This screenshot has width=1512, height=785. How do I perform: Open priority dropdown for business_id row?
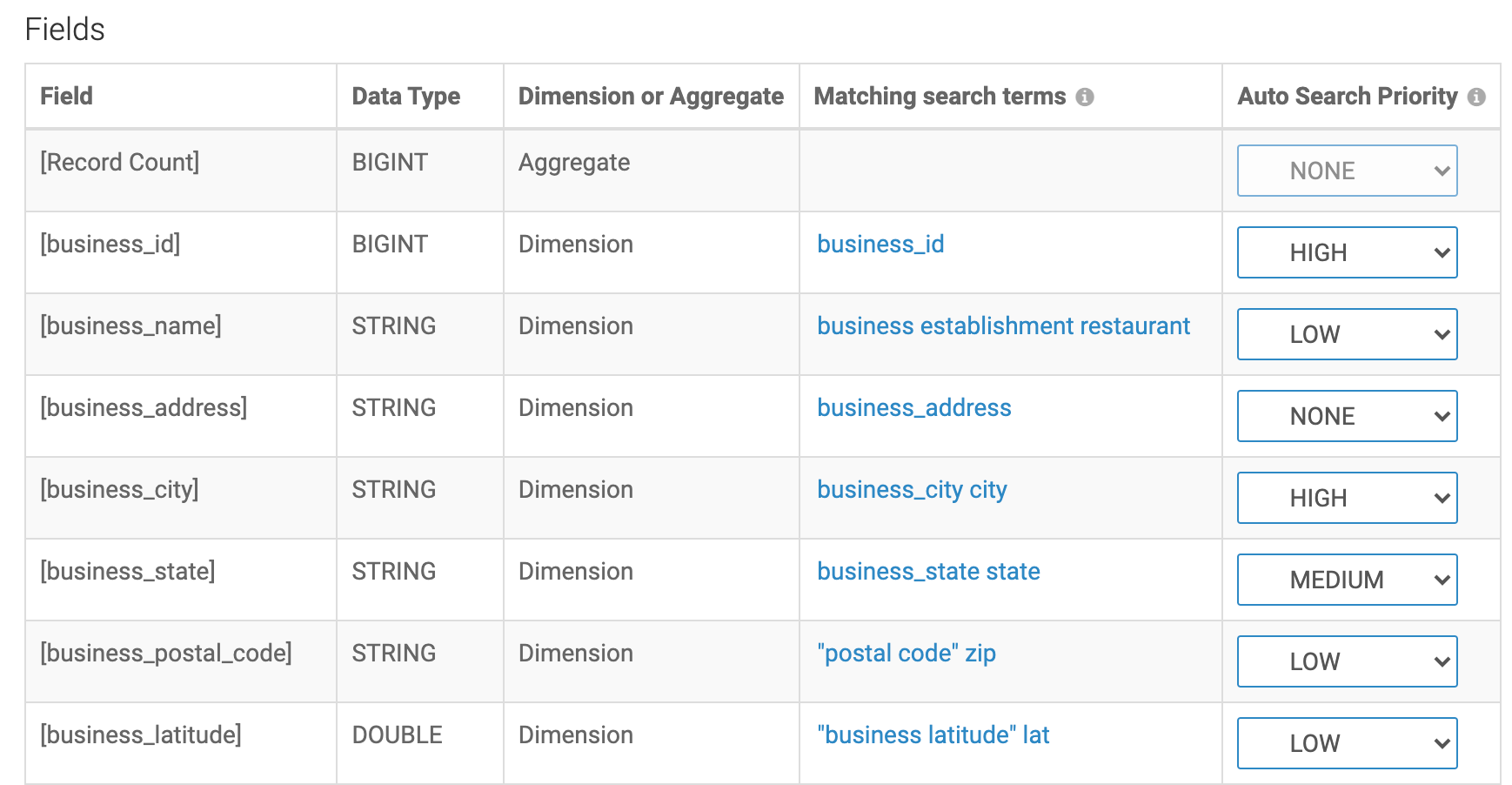click(1347, 252)
